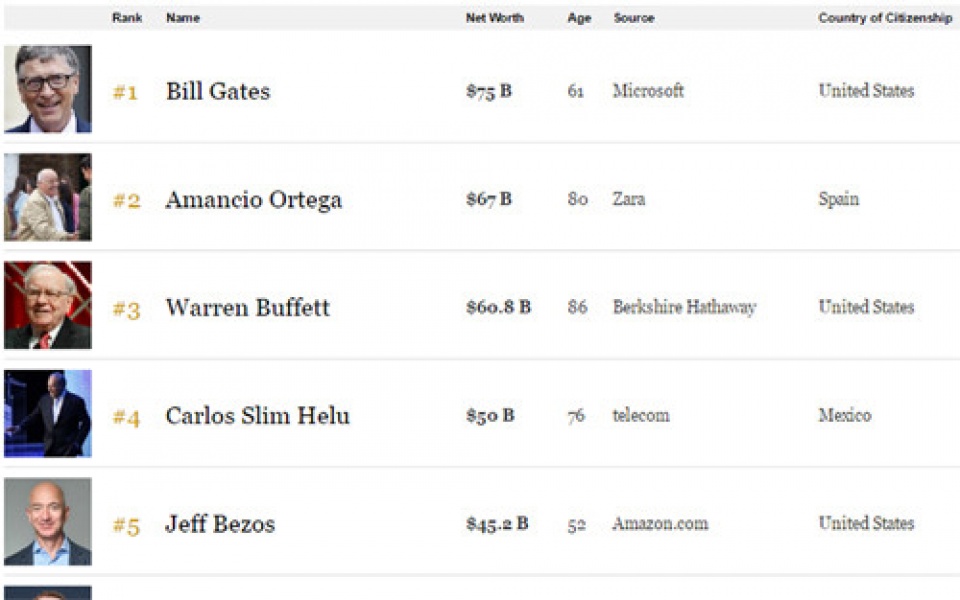Click the Berkshire Hathaway row's photo
This screenshot has height=600, width=960.
pyautogui.click(x=48, y=305)
